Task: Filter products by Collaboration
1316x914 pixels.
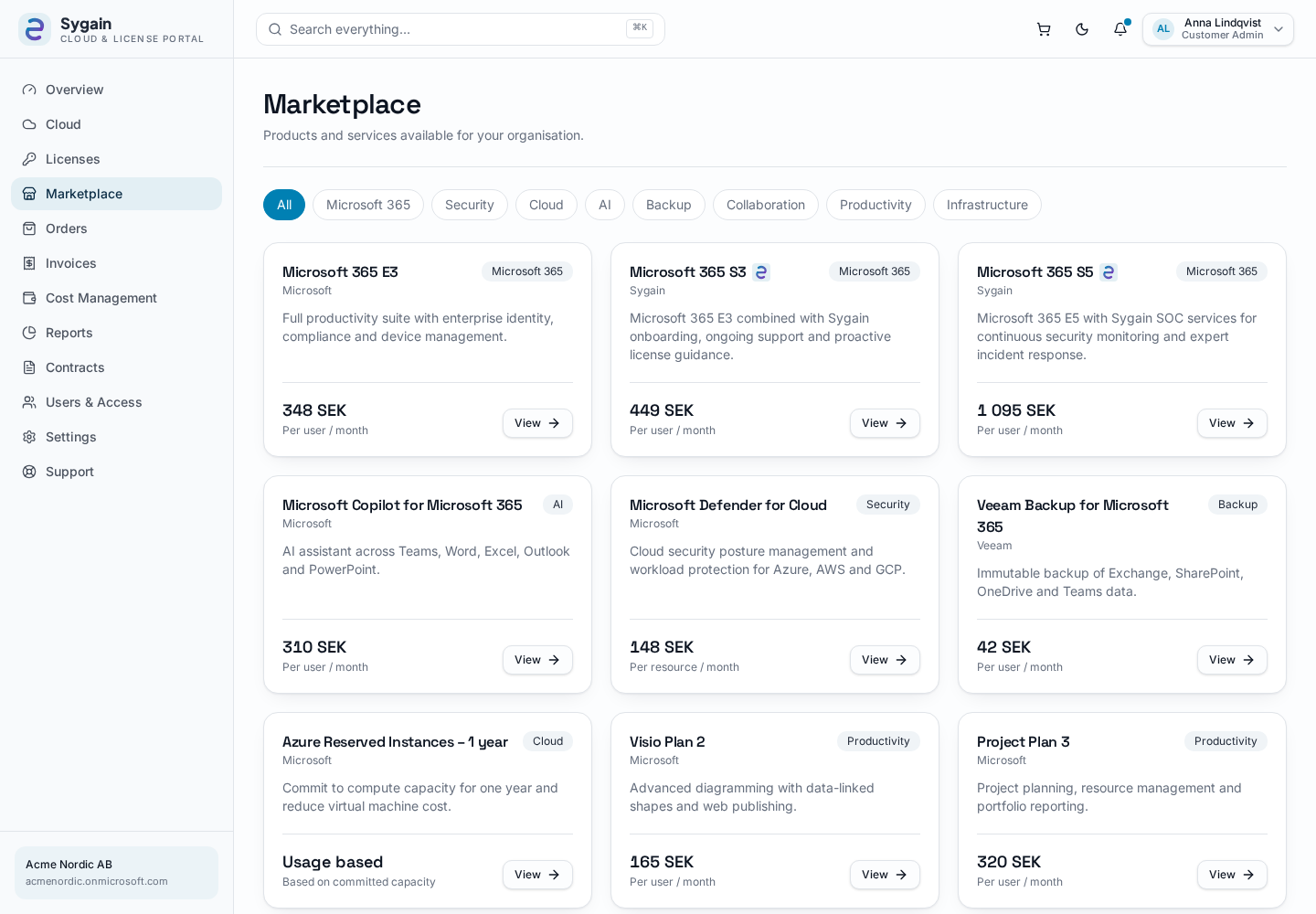Action: click(766, 205)
